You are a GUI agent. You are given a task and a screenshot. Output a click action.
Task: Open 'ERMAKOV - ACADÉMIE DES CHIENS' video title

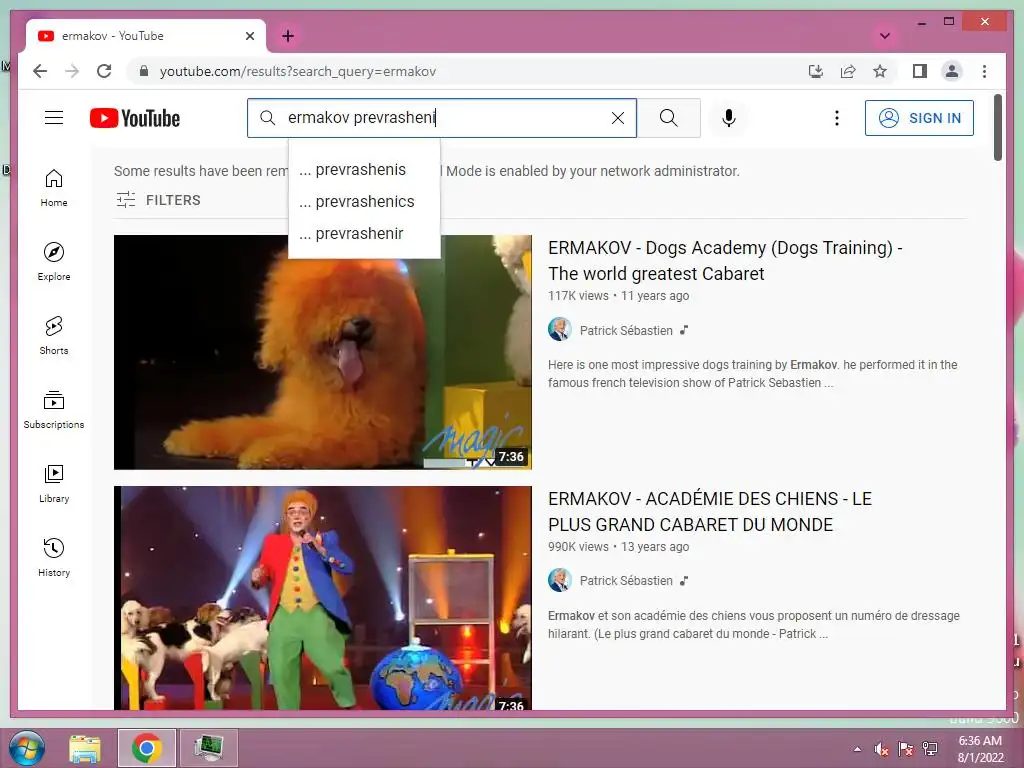[x=710, y=511]
